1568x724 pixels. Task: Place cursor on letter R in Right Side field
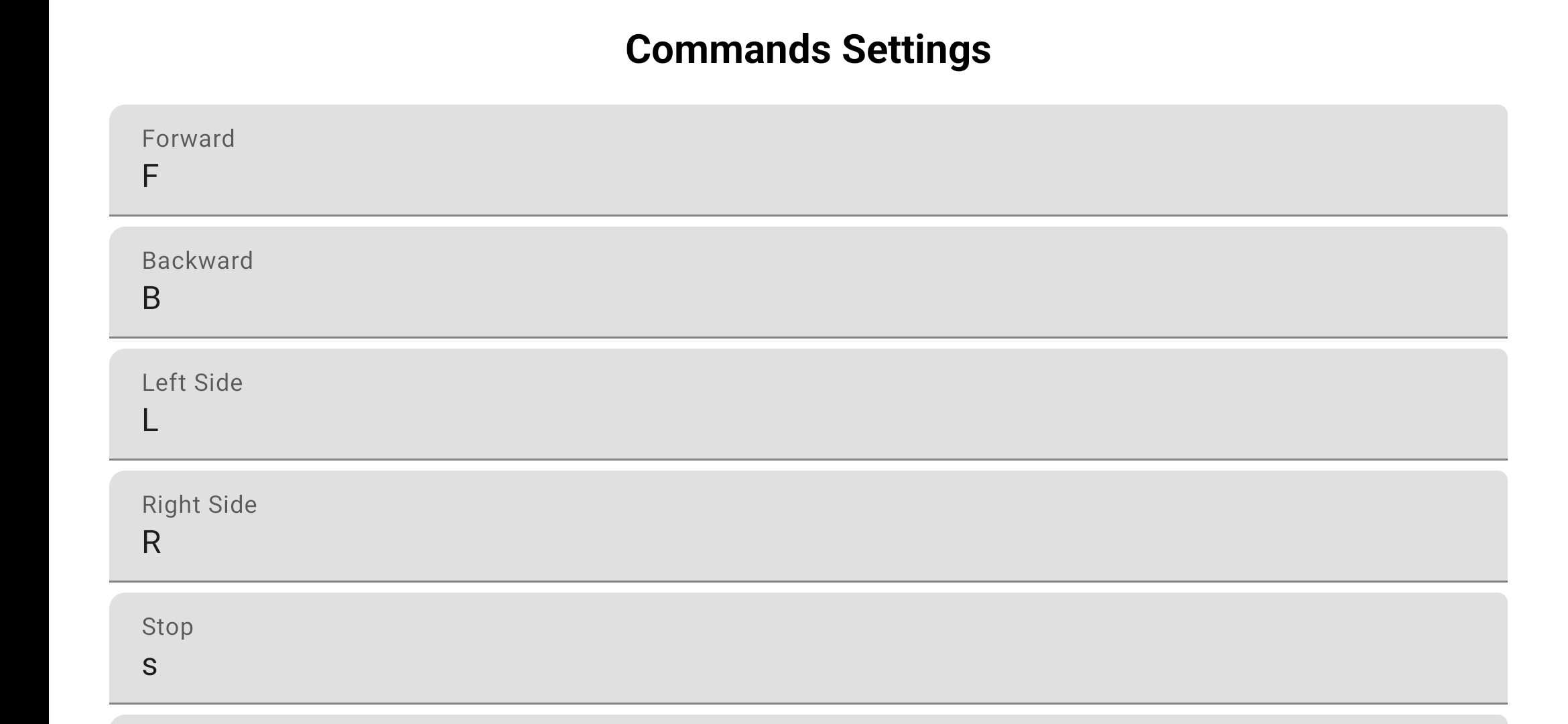(151, 542)
